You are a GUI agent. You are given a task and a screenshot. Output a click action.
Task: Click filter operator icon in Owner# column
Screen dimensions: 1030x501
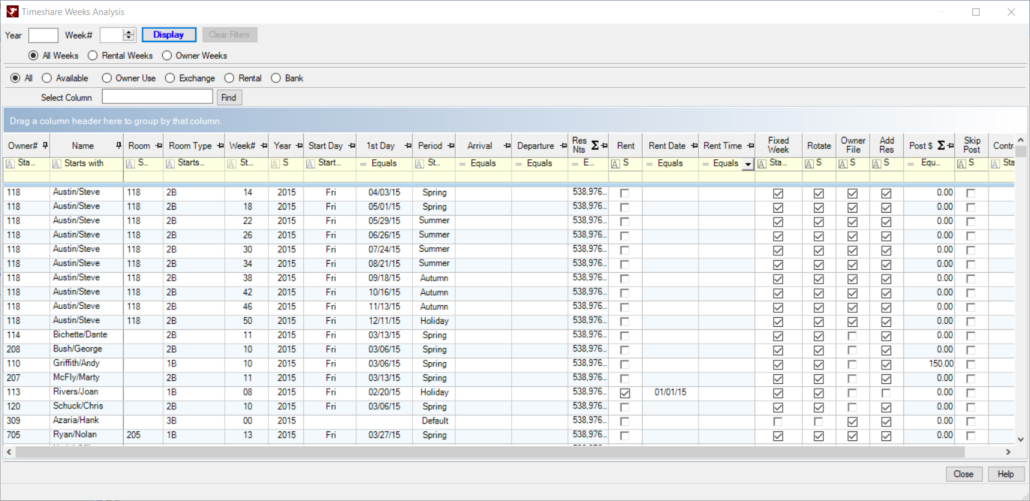tap(11, 163)
